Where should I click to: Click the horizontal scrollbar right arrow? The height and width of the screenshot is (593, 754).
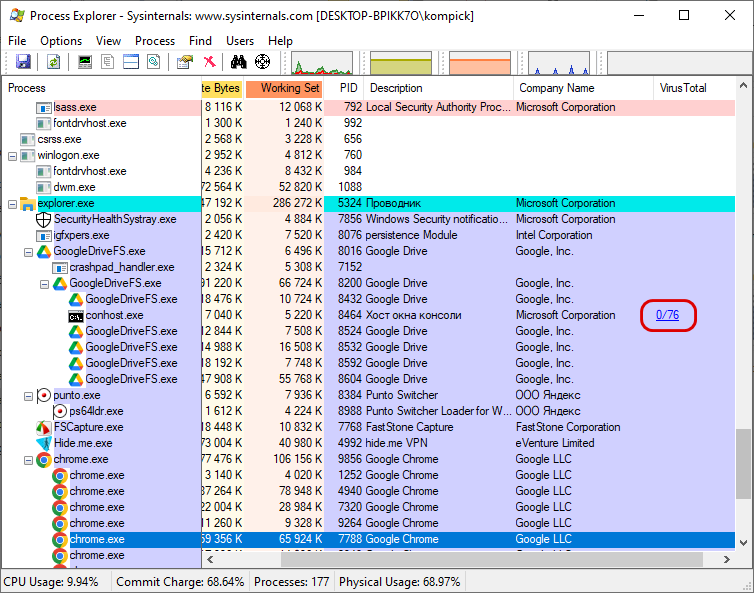pos(727,559)
